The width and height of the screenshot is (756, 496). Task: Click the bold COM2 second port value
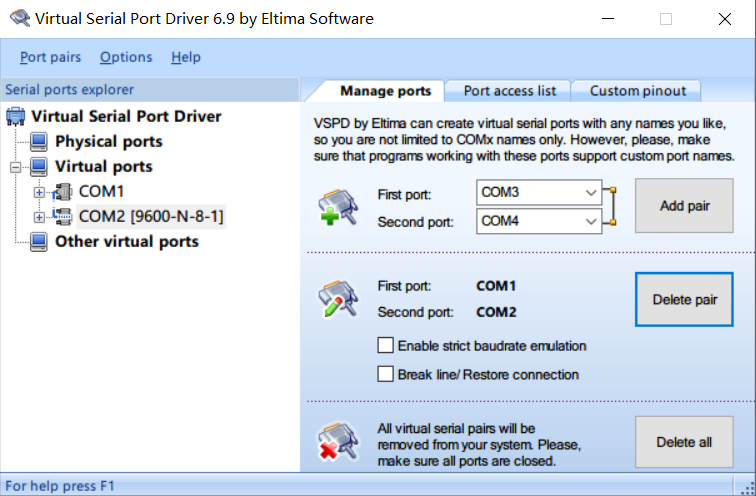pyautogui.click(x=496, y=312)
